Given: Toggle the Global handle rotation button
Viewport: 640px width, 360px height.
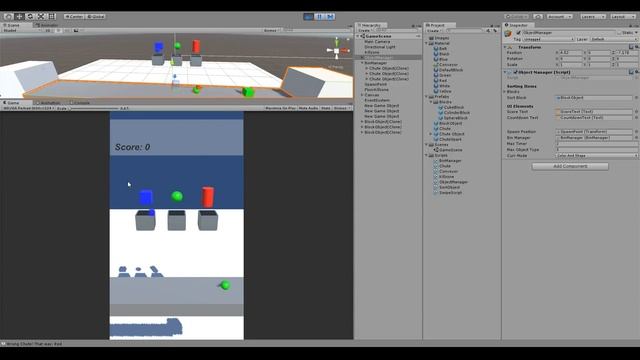Looking at the screenshot, I should click(96, 16).
